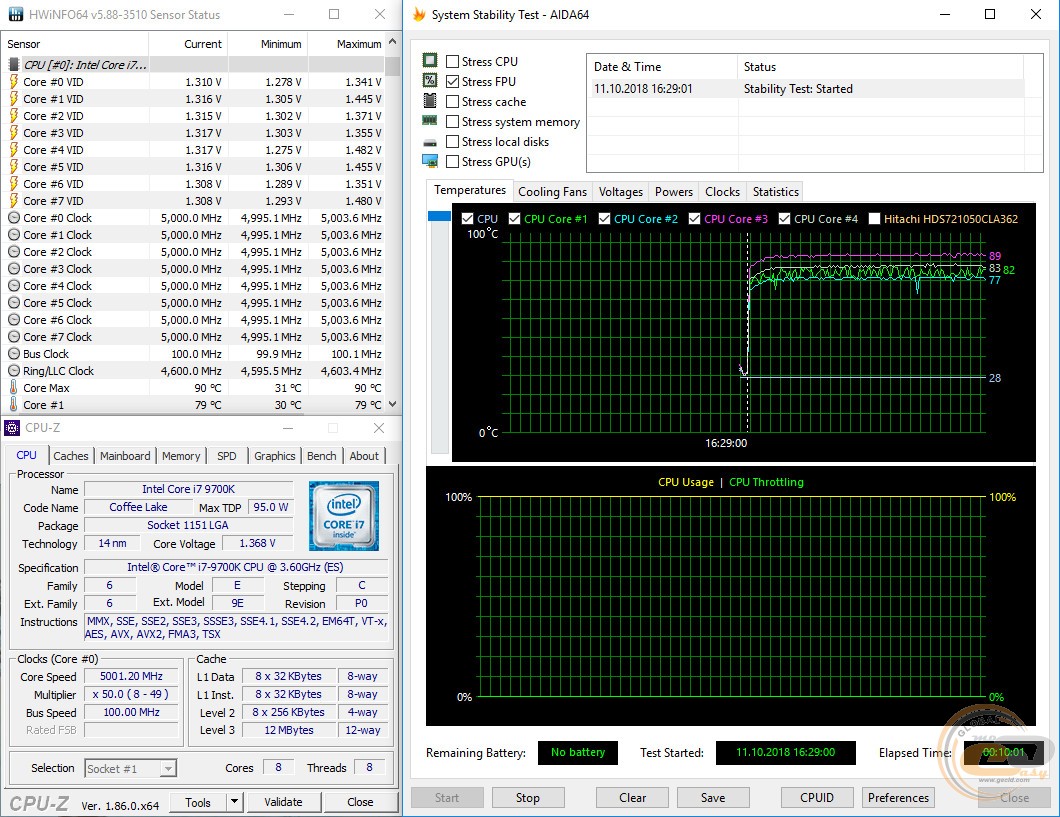
Task: Click the Current column header
Action: (188, 43)
